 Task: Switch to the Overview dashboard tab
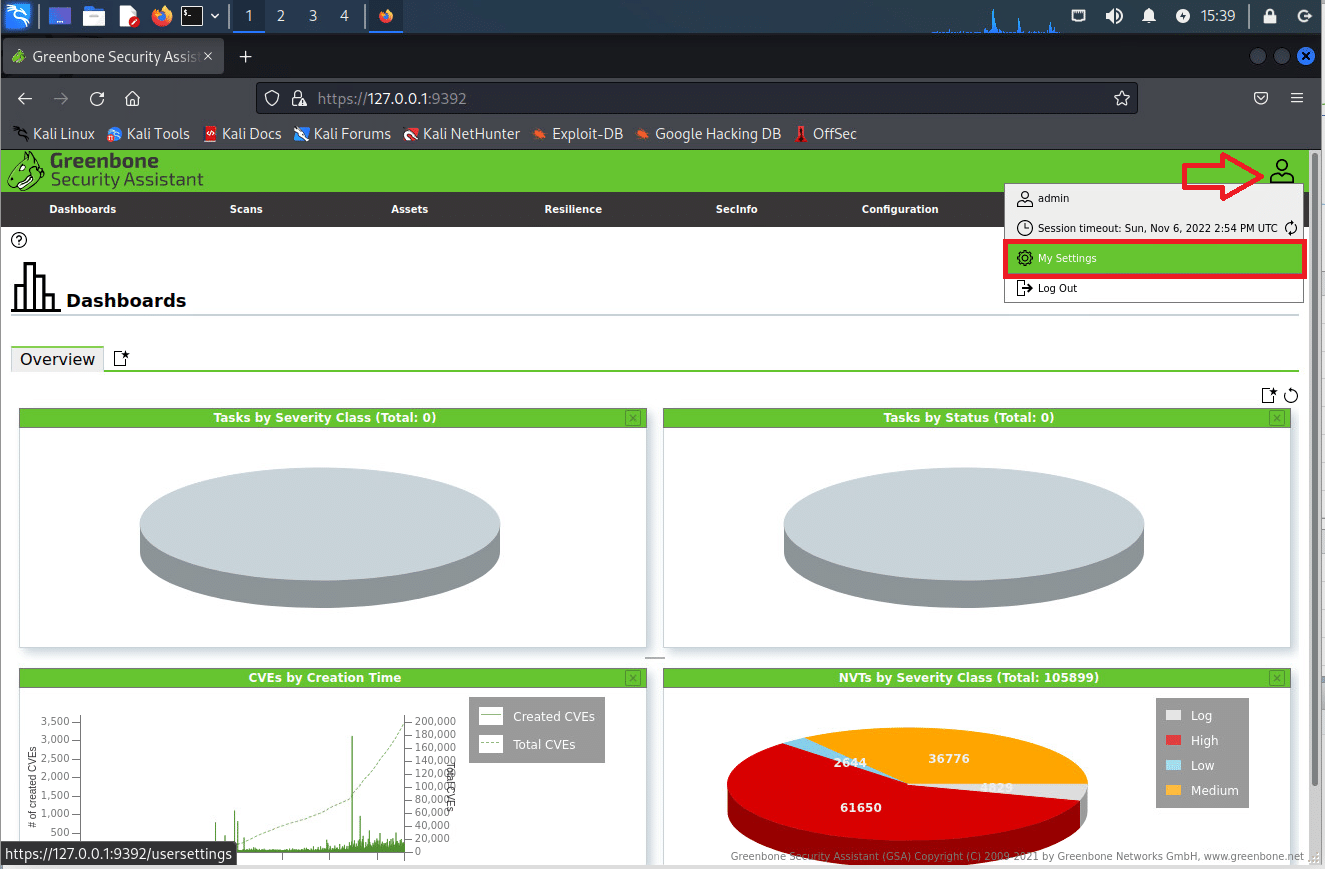(x=57, y=359)
